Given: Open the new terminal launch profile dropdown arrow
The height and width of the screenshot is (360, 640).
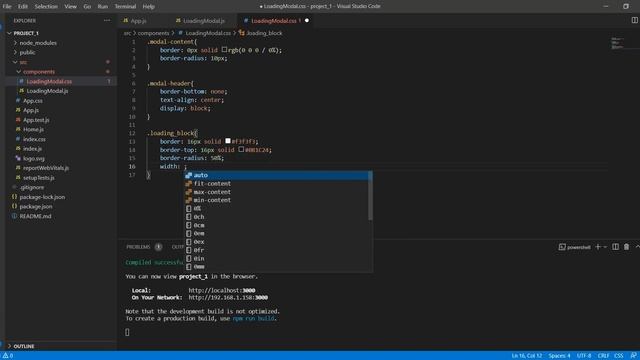Looking at the screenshot, I should [x=605, y=247].
